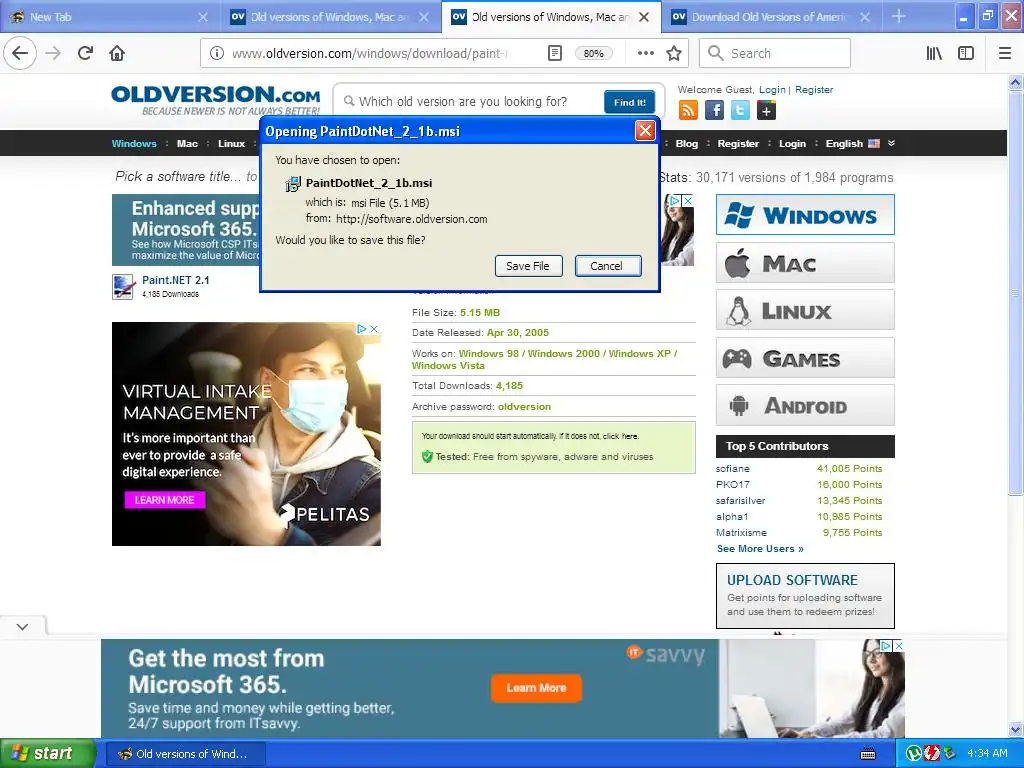Click the 80% zoom level indicator
The image size is (1024, 768).
(594, 54)
